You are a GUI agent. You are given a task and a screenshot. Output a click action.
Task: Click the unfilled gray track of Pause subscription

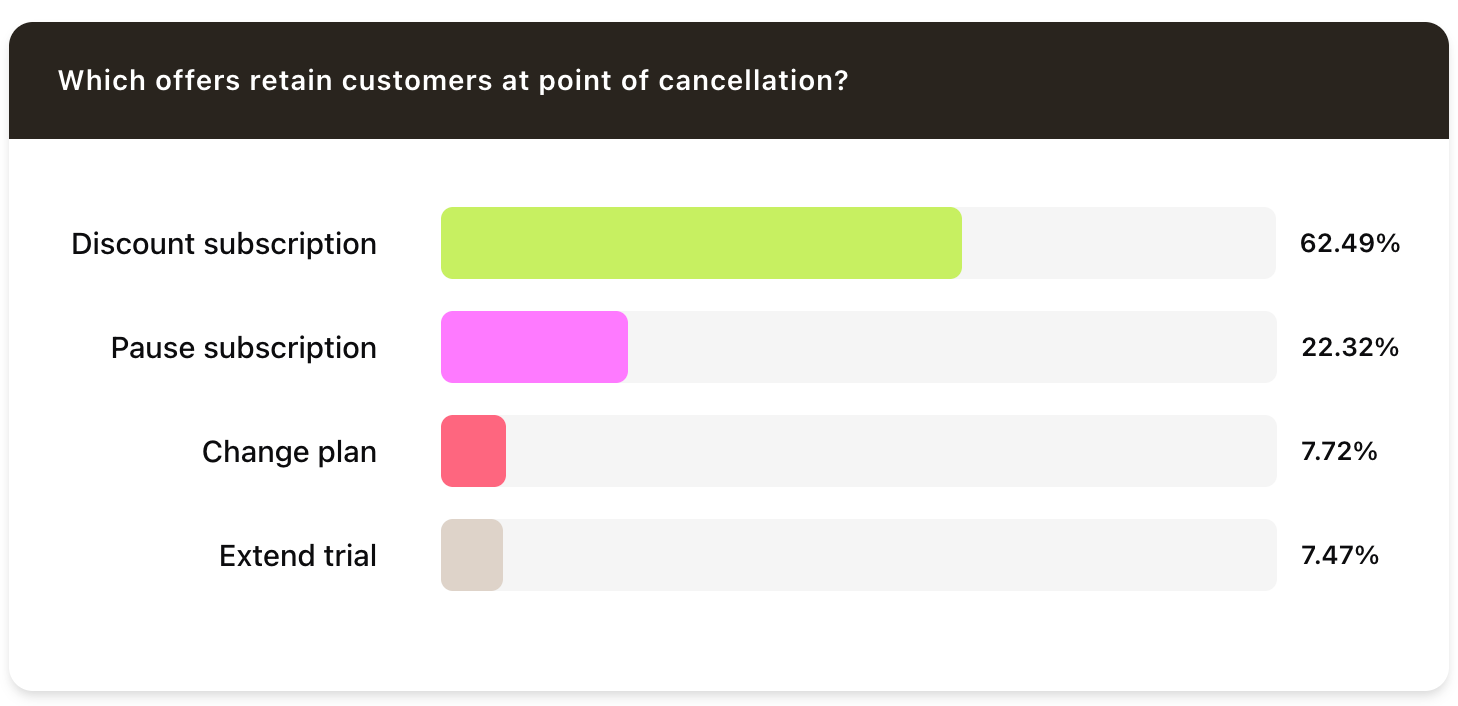click(x=950, y=347)
